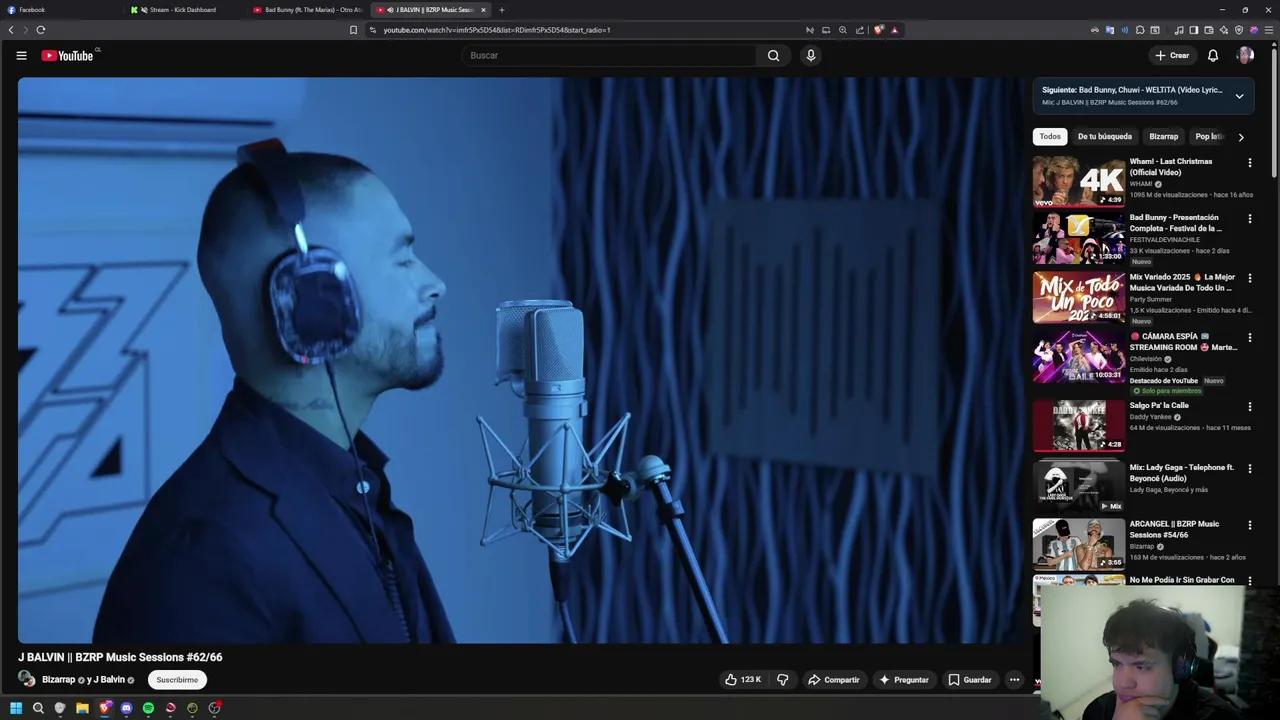Open a new browser tab

coord(502,10)
